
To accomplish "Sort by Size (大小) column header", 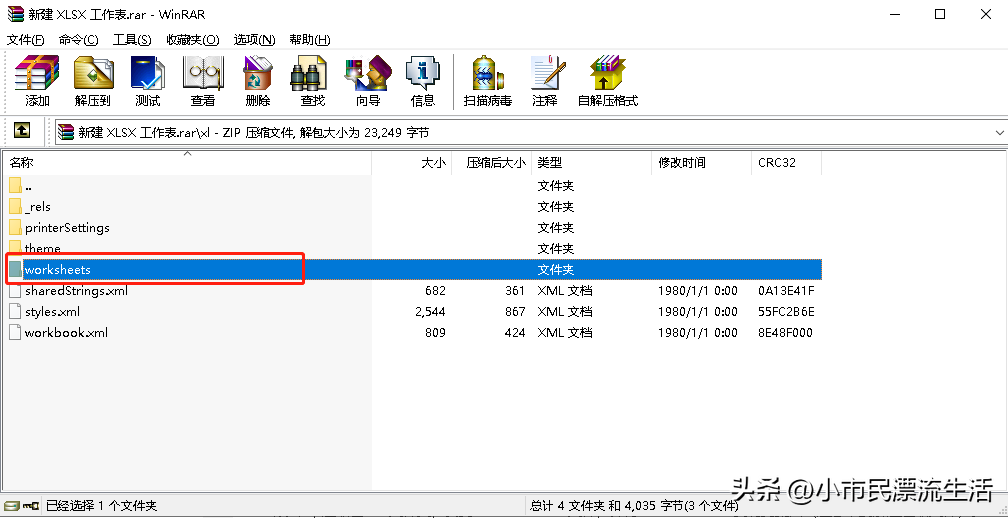I will tap(411, 163).
